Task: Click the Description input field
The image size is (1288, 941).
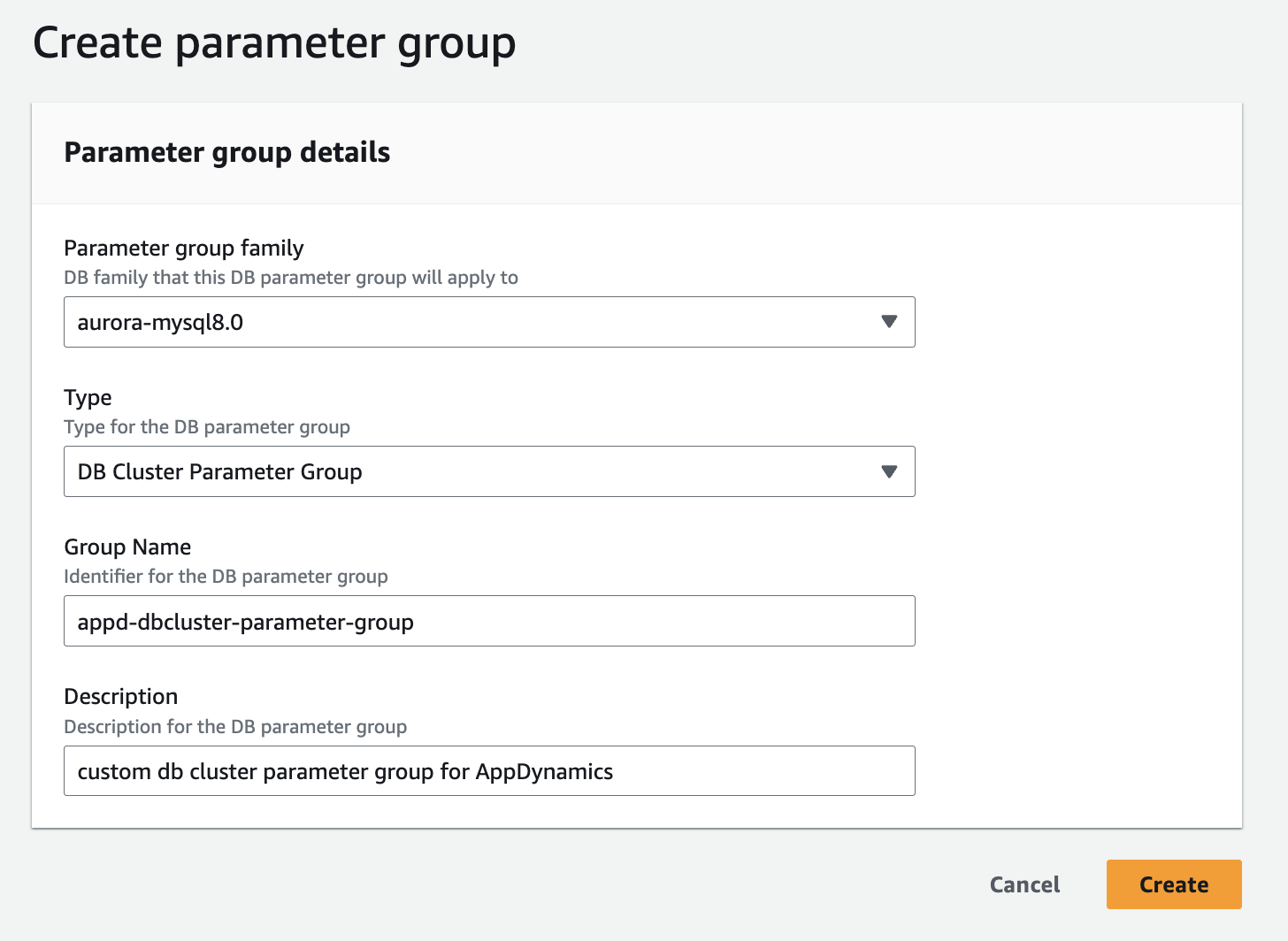Action: coord(489,771)
